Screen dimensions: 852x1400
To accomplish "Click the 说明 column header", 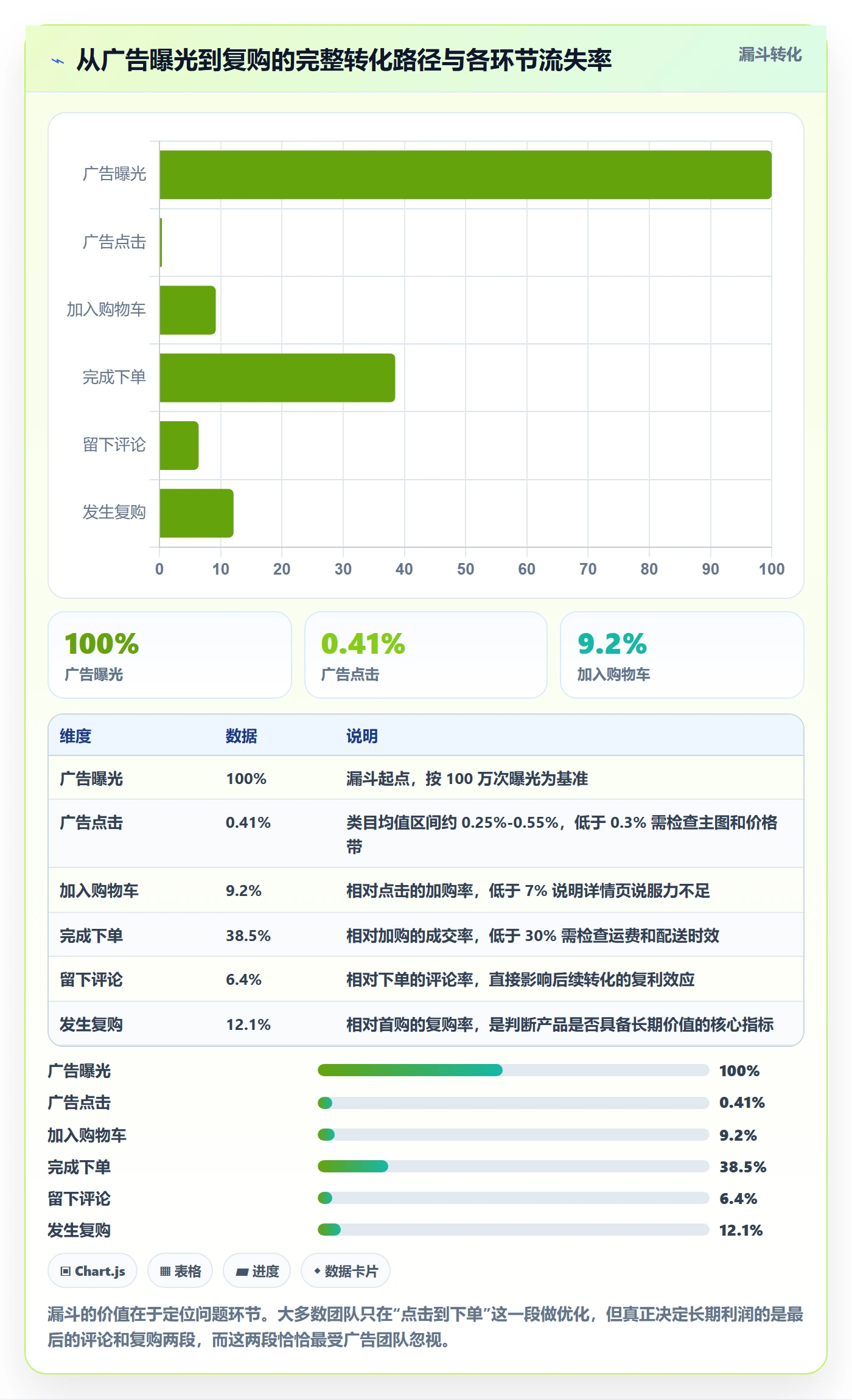I will coord(362,736).
